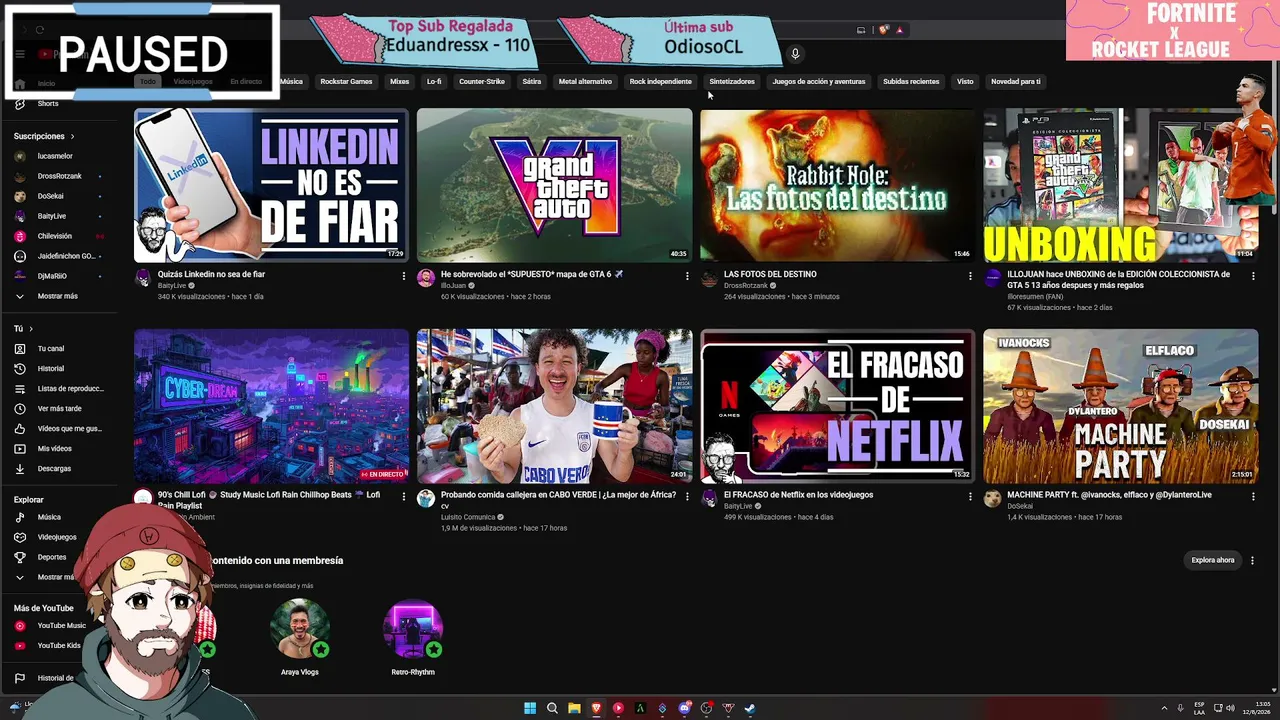Open options menu for LAS FOTOS DEL DESTINO video
1280x720 pixels.
coord(970,276)
